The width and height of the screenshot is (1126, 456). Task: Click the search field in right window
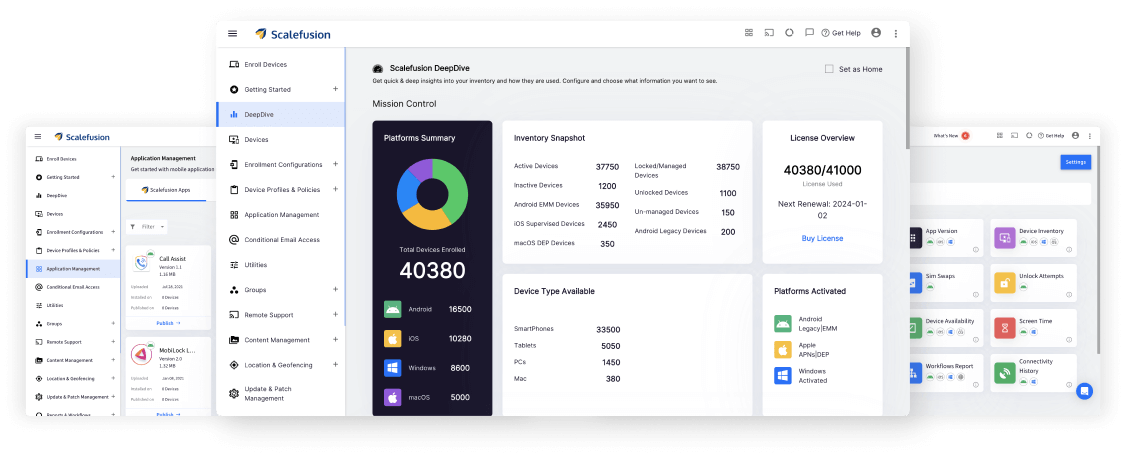click(1000, 194)
